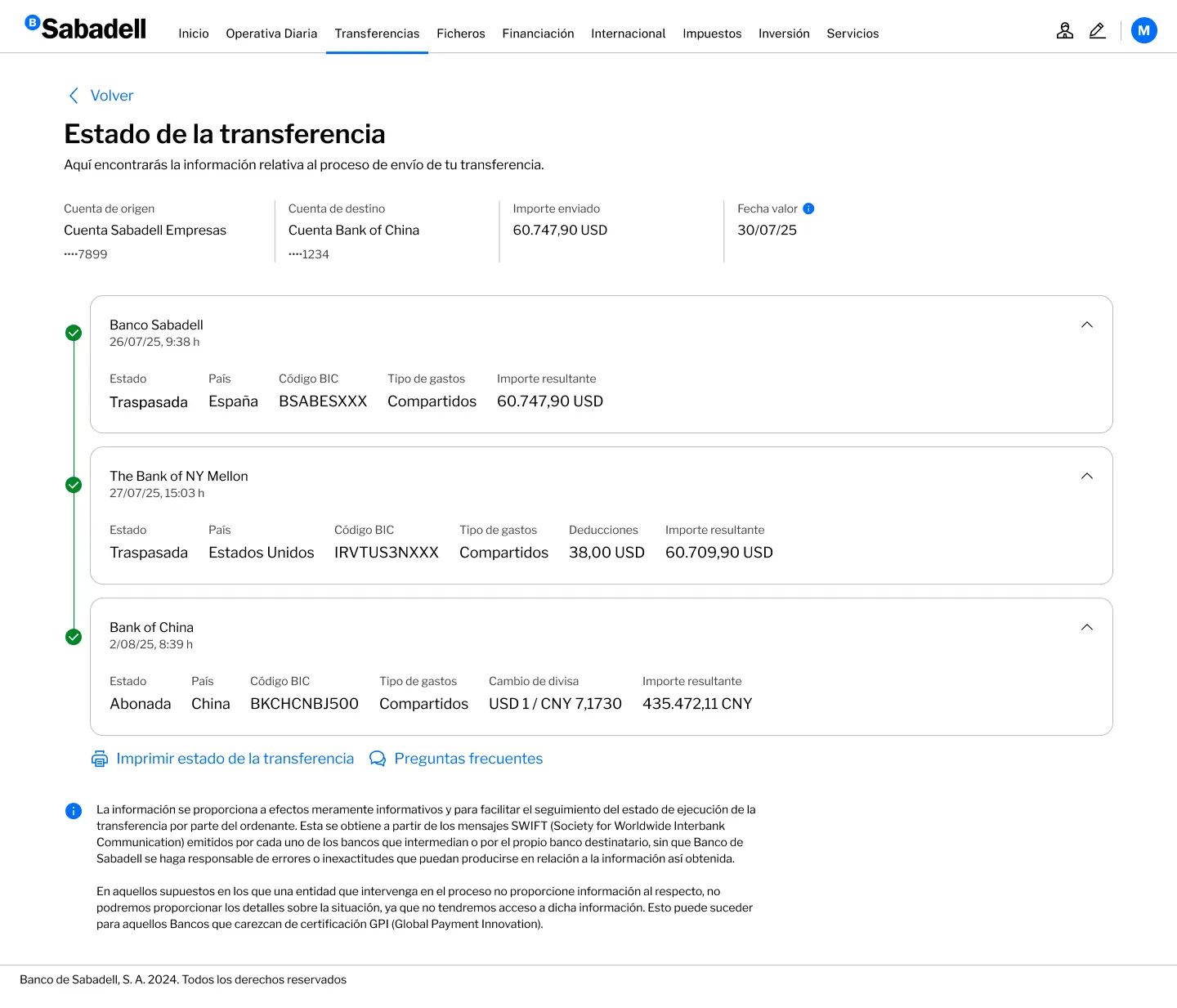The height and width of the screenshot is (1008, 1177).
Task: Open the Internacional menu
Action: [629, 34]
